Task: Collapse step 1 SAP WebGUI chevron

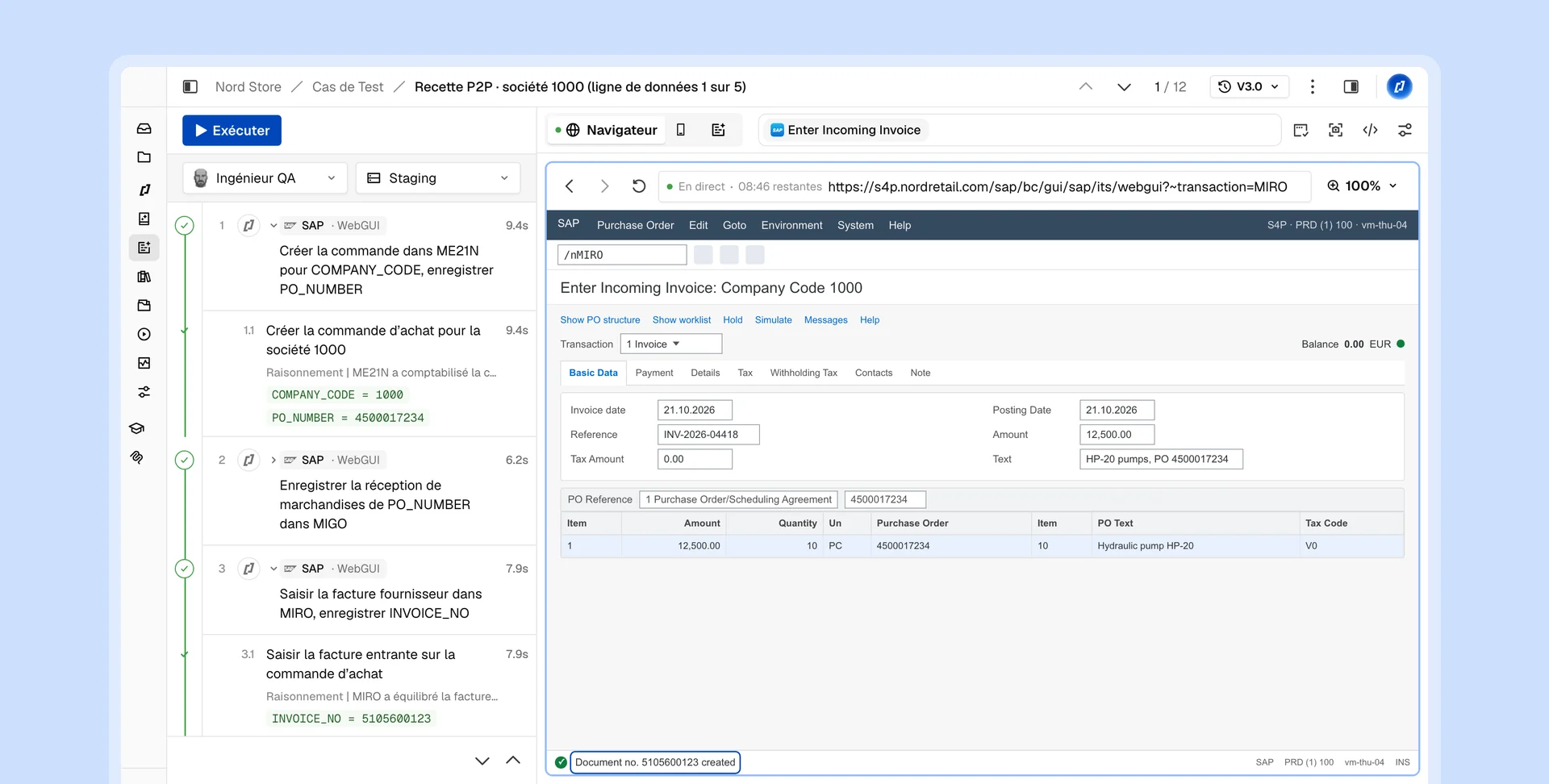Action: point(273,226)
